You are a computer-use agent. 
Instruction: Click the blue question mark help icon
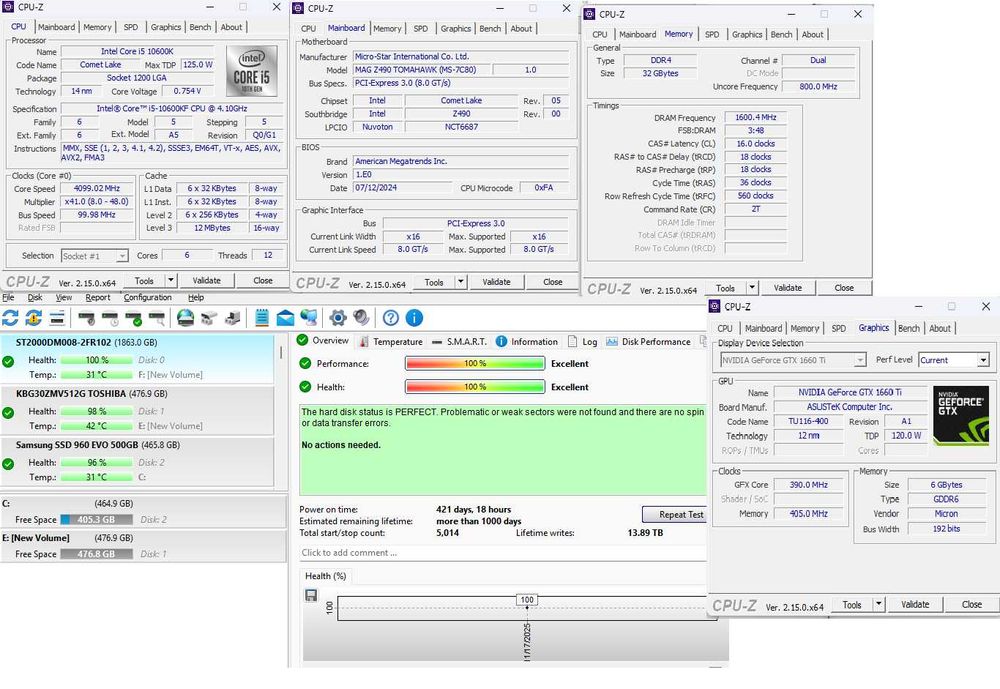pyautogui.click(x=391, y=318)
